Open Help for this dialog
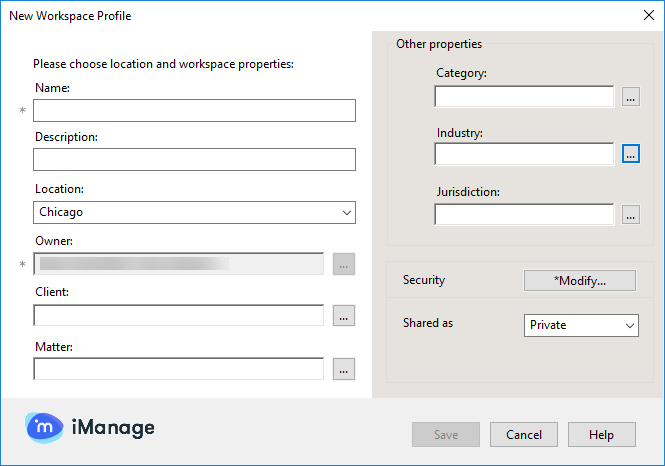Viewport: 665px width, 466px height. tap(601, 435)
